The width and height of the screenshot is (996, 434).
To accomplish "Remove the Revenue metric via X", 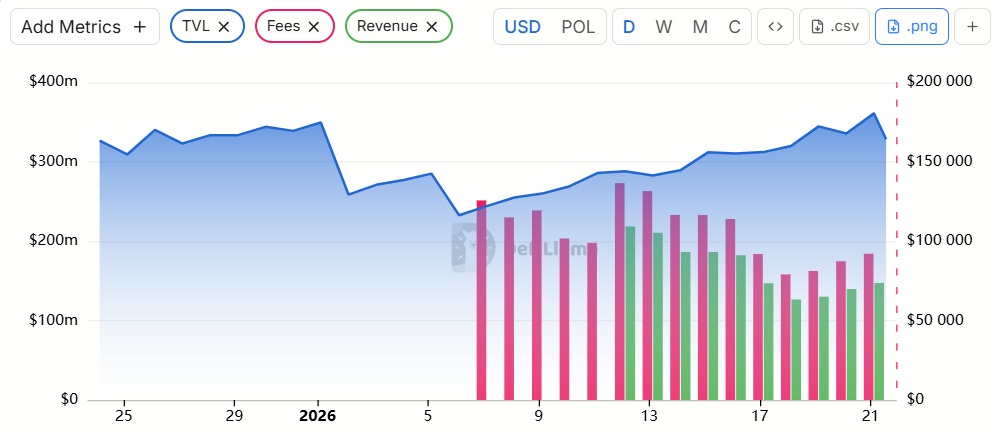I will pos(432,27).
